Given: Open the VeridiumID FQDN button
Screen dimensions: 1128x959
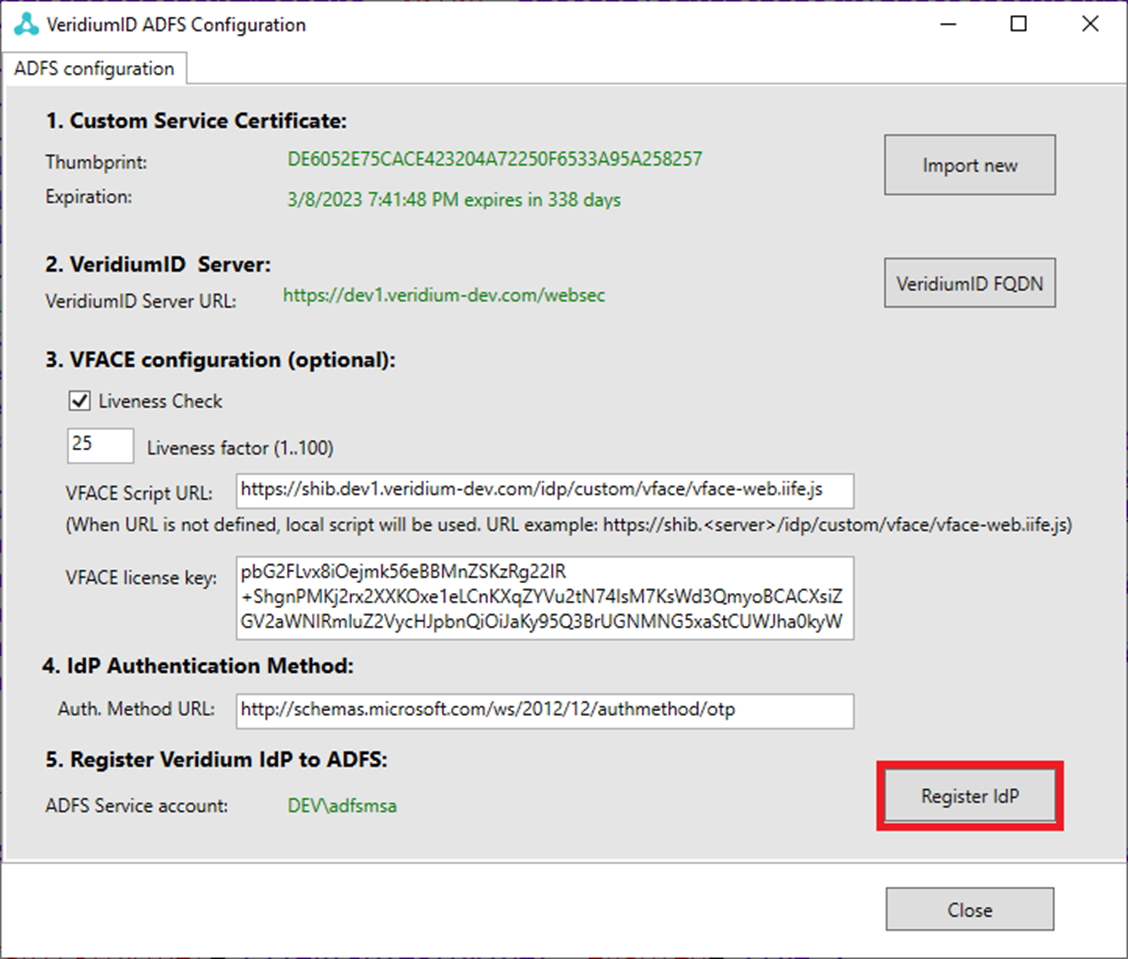Looking at the screenshot, I should [969, 283].
